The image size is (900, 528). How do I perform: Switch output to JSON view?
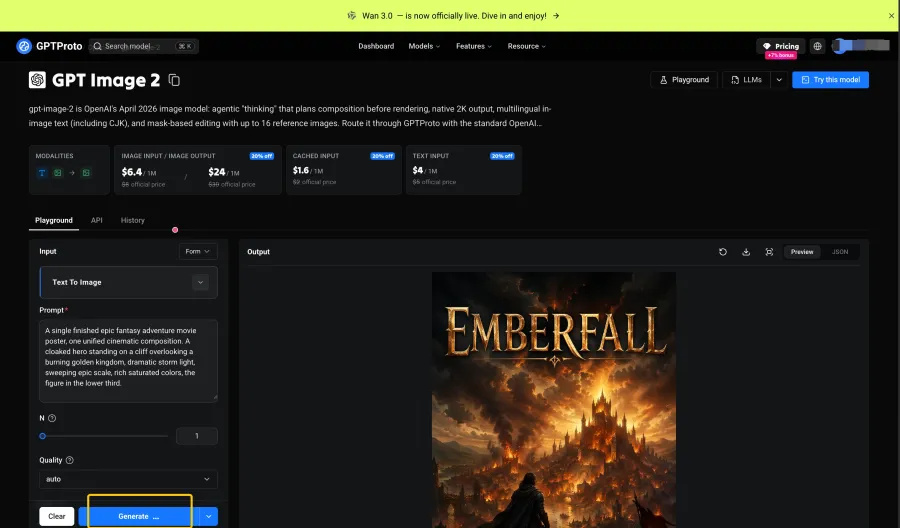(x=840, y=252)
